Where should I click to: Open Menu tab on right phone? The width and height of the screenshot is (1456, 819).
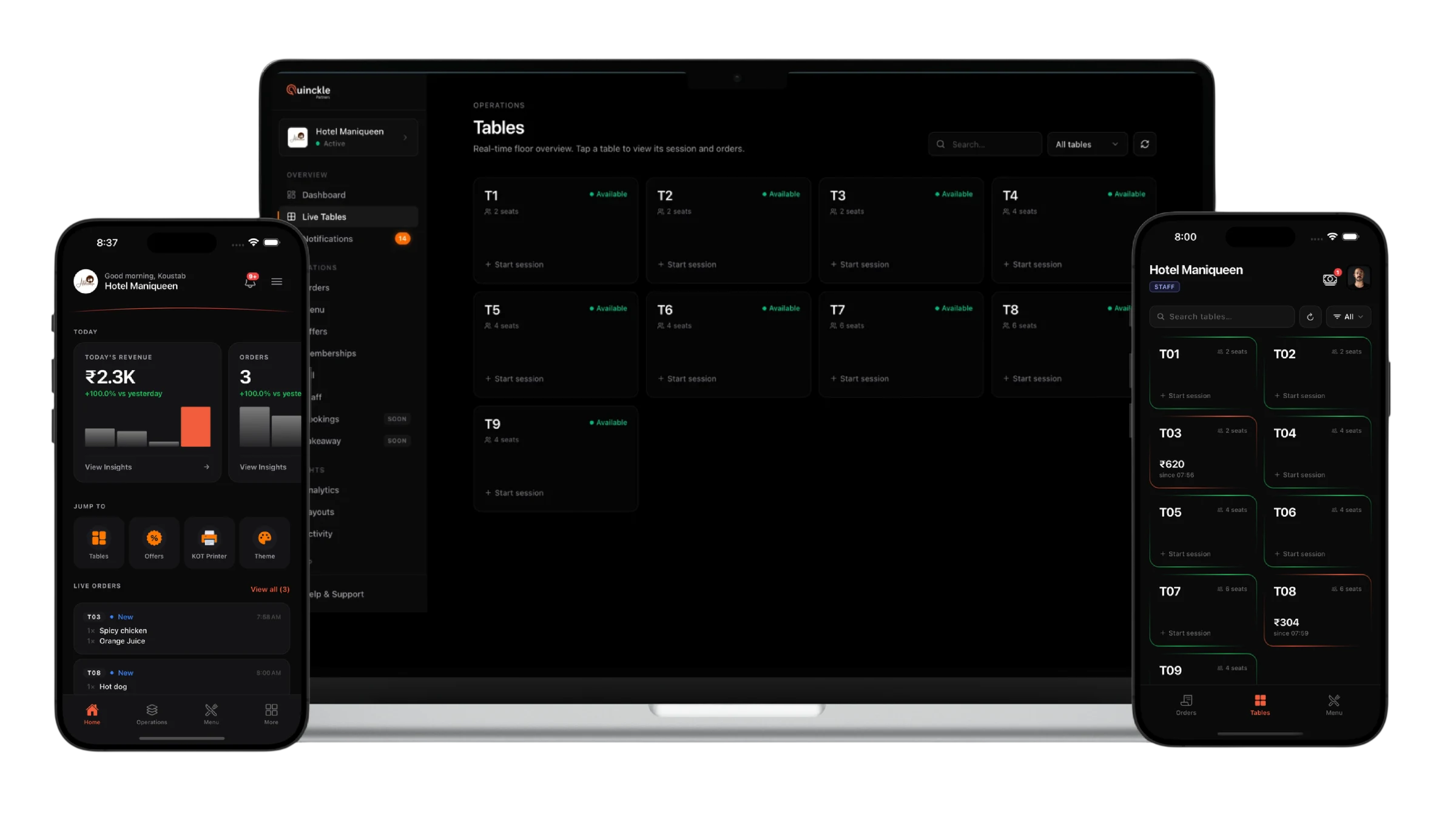coord(1334,705)
